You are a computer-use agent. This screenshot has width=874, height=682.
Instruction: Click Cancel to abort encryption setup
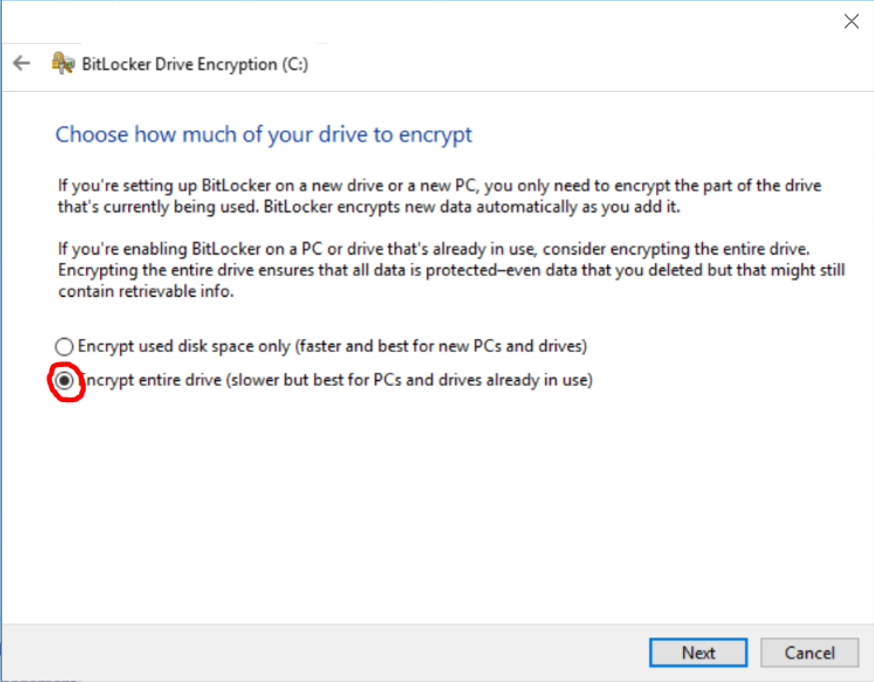[809, 652]
